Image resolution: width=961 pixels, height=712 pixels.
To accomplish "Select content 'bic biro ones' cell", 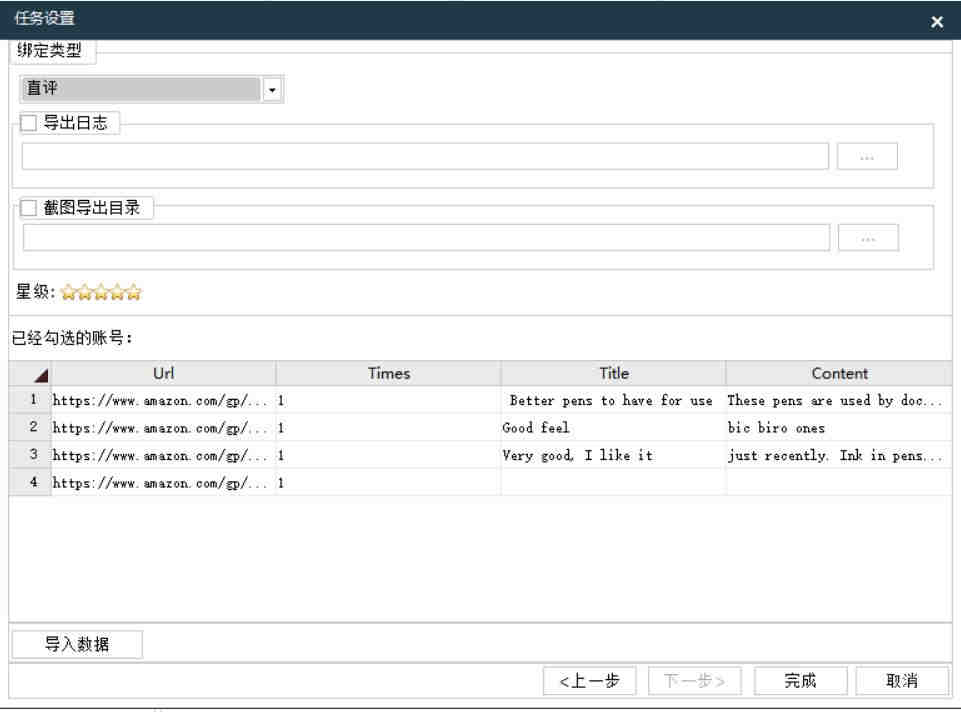I will pos(839,428).
